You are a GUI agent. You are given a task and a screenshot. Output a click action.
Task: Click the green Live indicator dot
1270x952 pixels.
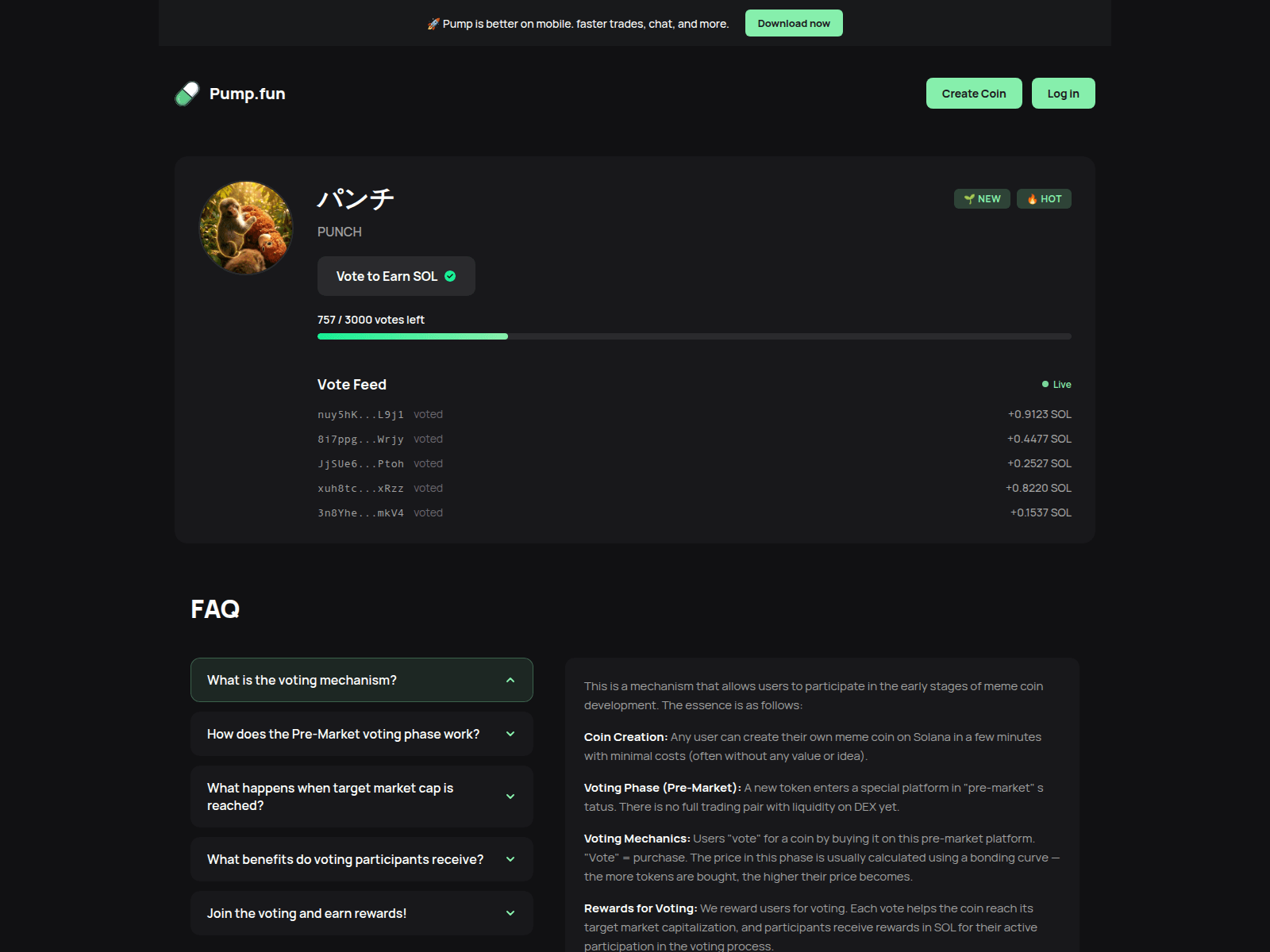coord(1045,384)
